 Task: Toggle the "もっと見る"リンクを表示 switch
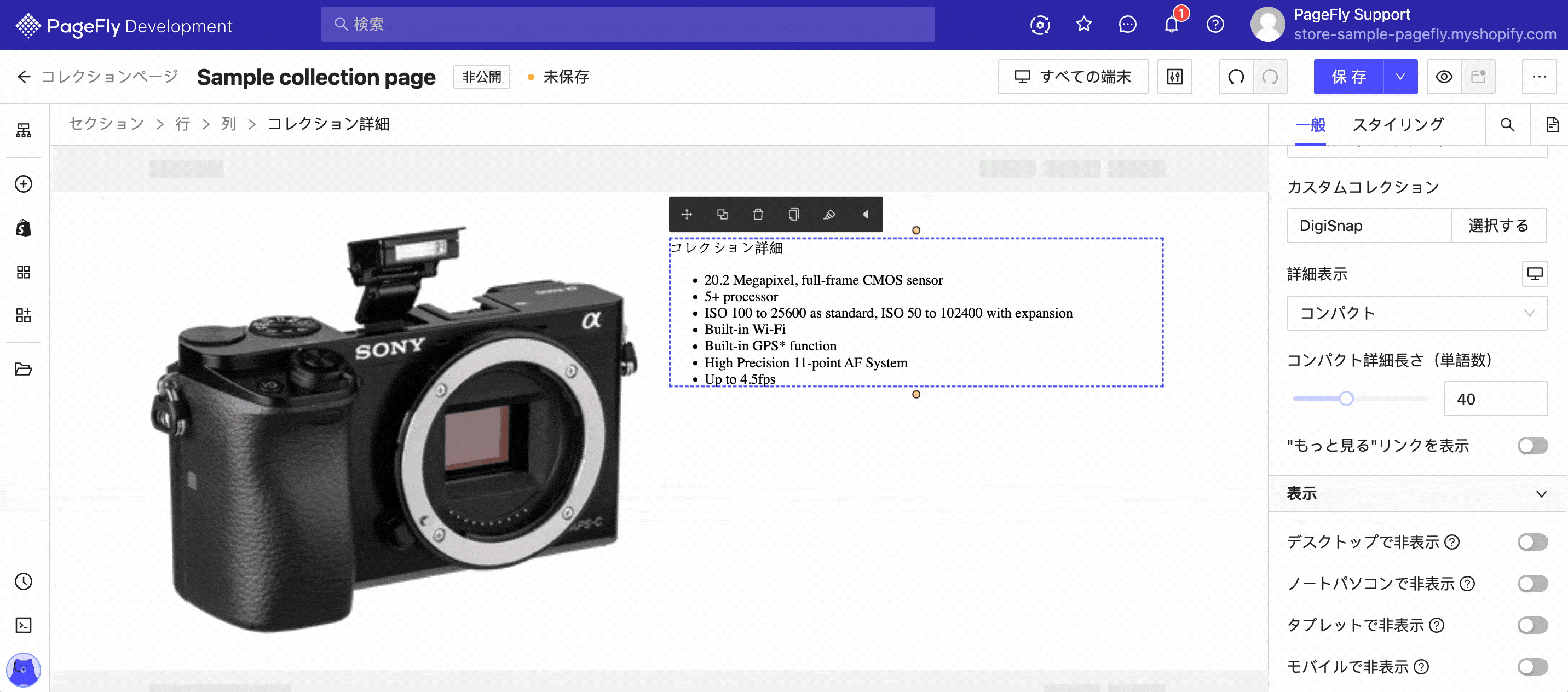[x=1532, y=446]
